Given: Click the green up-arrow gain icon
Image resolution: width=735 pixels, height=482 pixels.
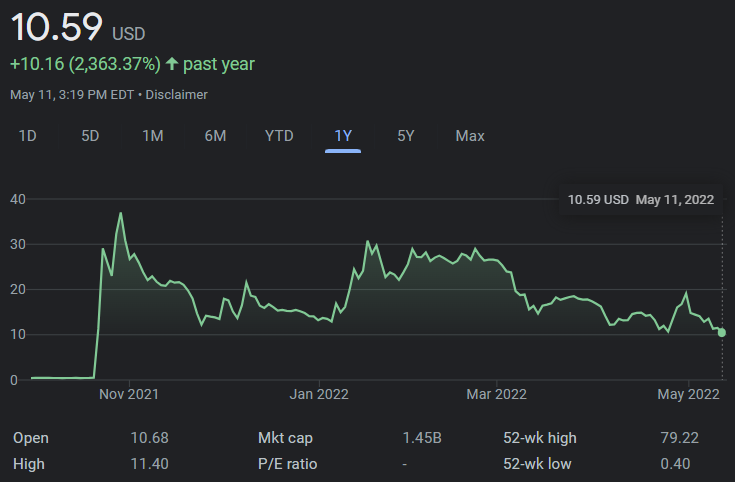Looking at the screenshot, I should pos(172,64).
